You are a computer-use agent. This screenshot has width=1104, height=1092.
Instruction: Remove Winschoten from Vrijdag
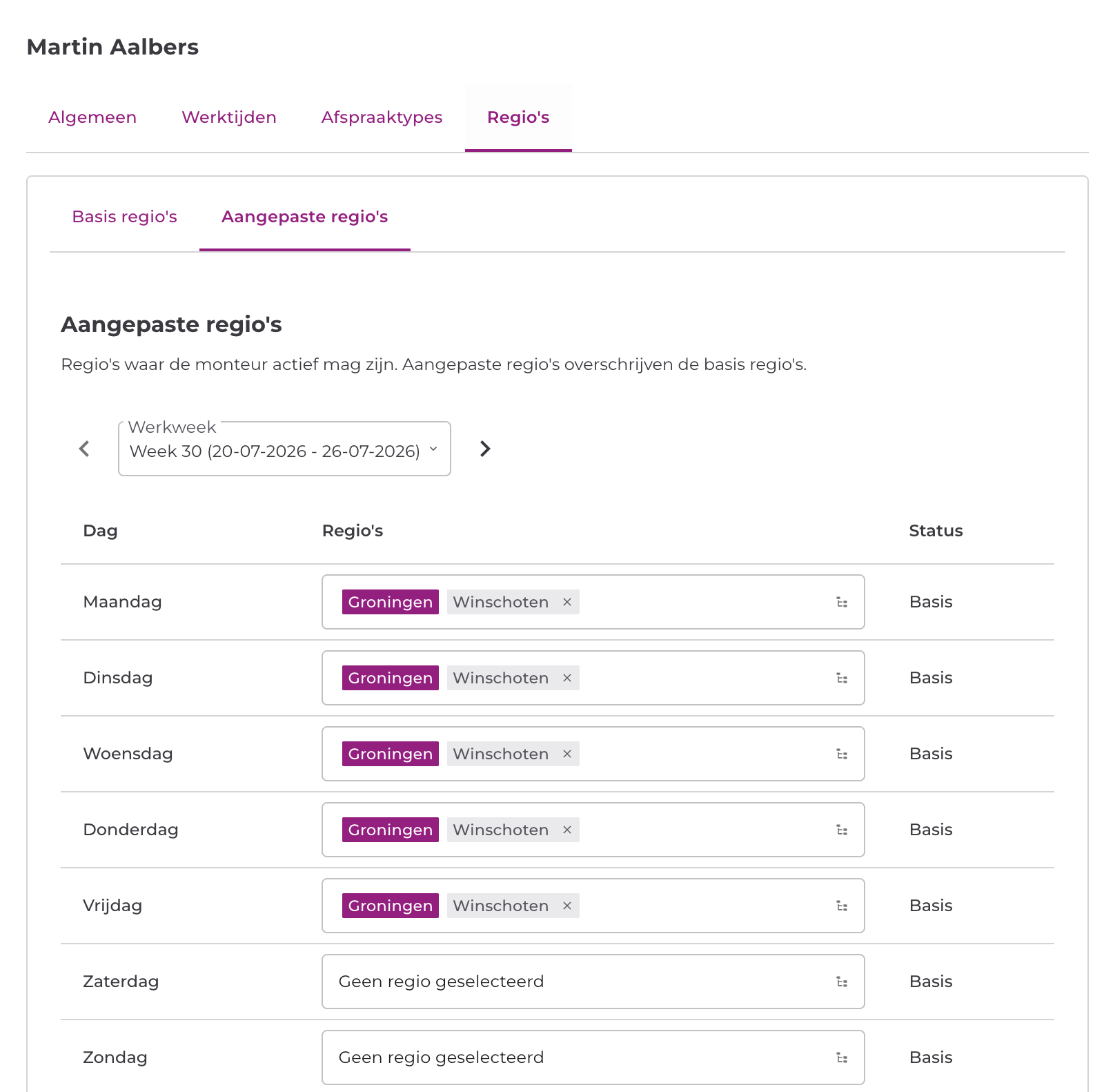pos(567,906)
